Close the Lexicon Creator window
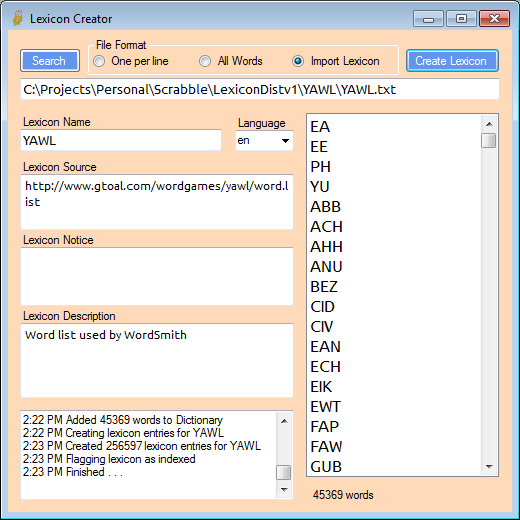The image size is (520, 520). click(494, 19)
